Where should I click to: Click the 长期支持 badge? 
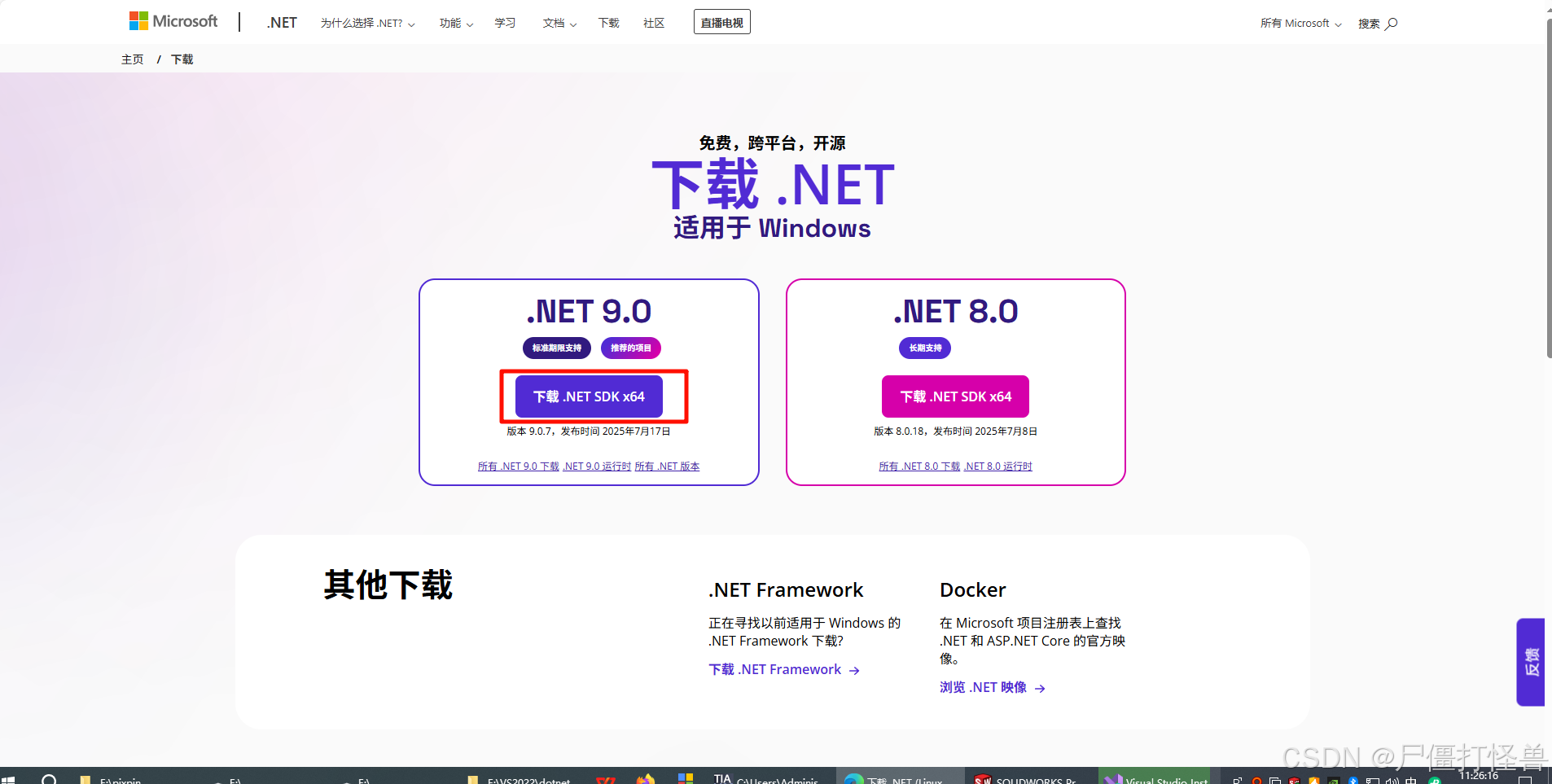(925, 348)
